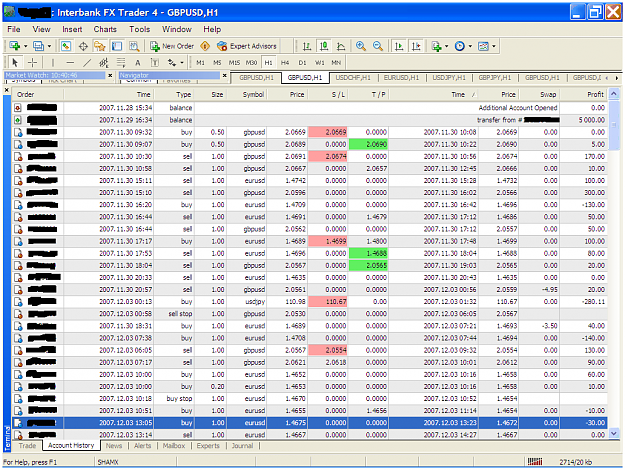Viewport: 625px width, 470px height.
Task: Switch timeframe to M15
Action: point(234,63)
